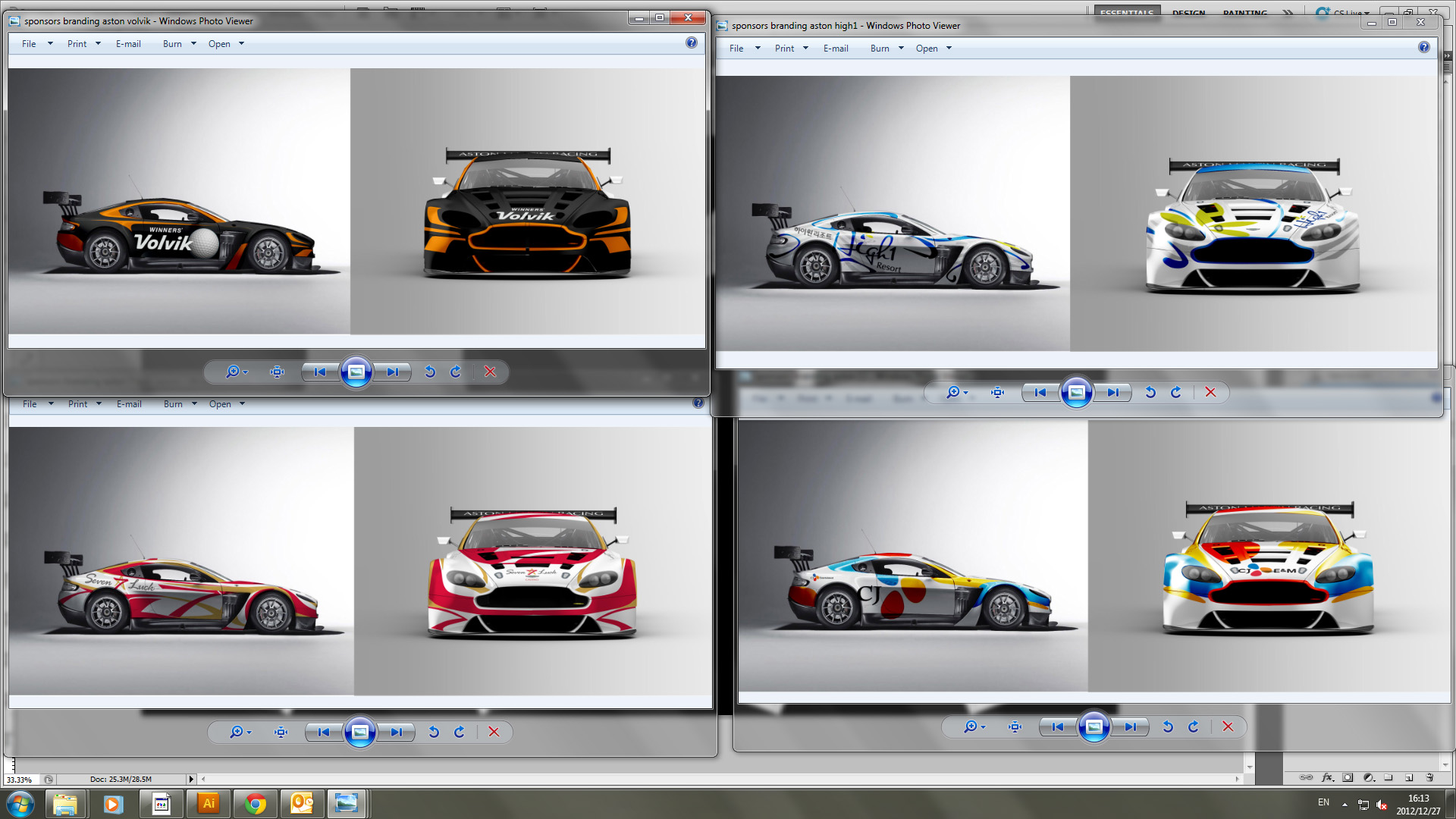Click Photoshop layer effects fx icon
Viewport: 1456px width, 819px height.
click(1327, 777)
